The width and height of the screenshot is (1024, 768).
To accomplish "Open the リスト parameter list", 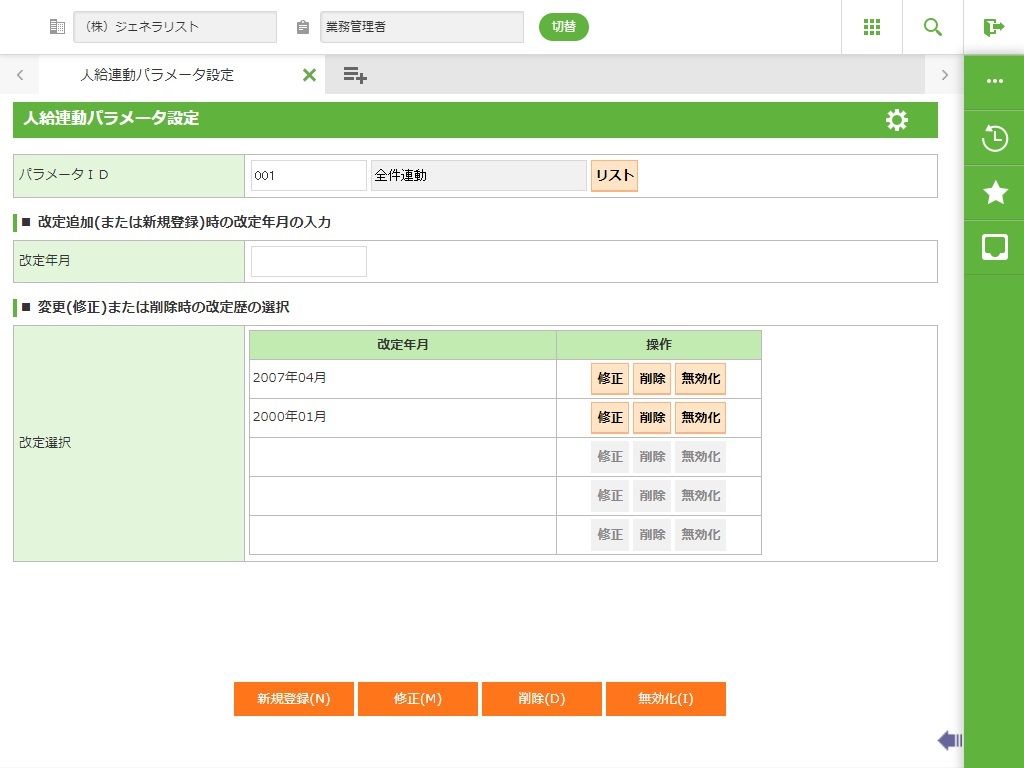I will click(x=614, y=176).
